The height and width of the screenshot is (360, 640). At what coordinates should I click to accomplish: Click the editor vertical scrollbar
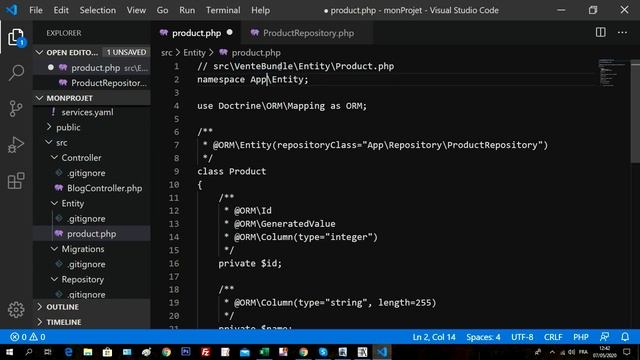click(635, 111)
